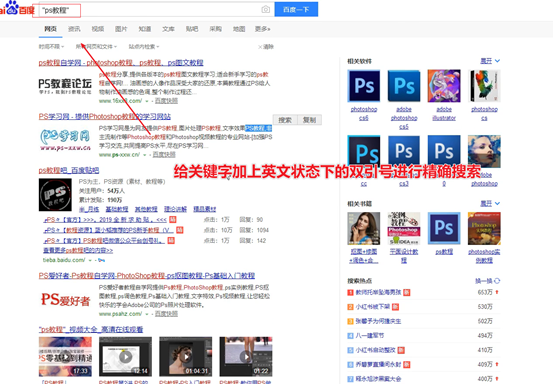Screen dimensions: 553x384
Task: Click the 平面设计教程 book cover
Action: coord(404,228)
